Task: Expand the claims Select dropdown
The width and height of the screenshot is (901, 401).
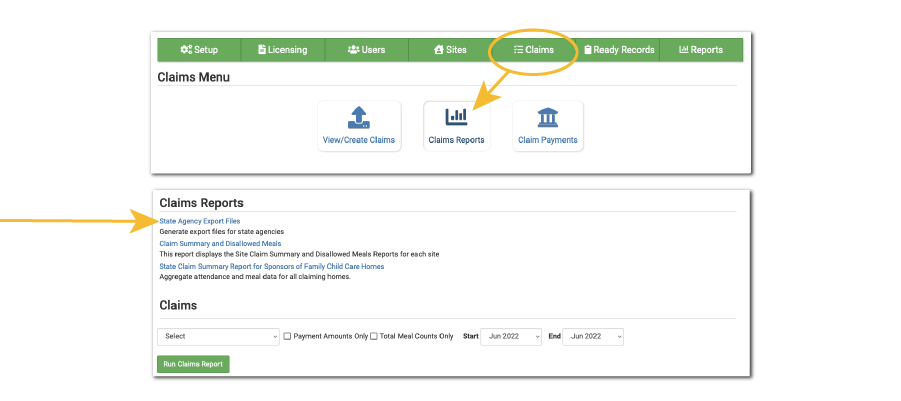Action: pos(218,337)
